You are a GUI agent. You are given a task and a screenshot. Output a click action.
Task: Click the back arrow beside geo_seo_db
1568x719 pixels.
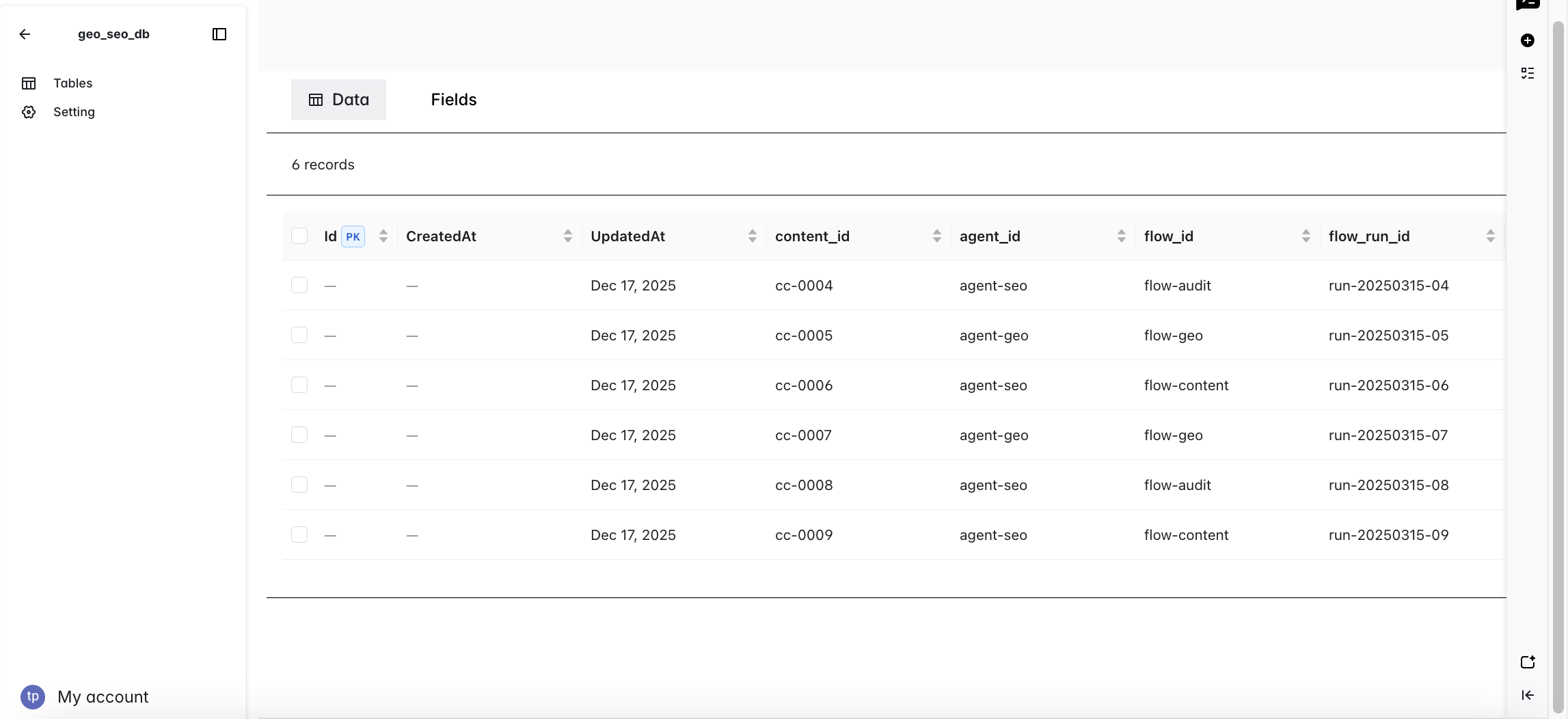coord(25,34)
